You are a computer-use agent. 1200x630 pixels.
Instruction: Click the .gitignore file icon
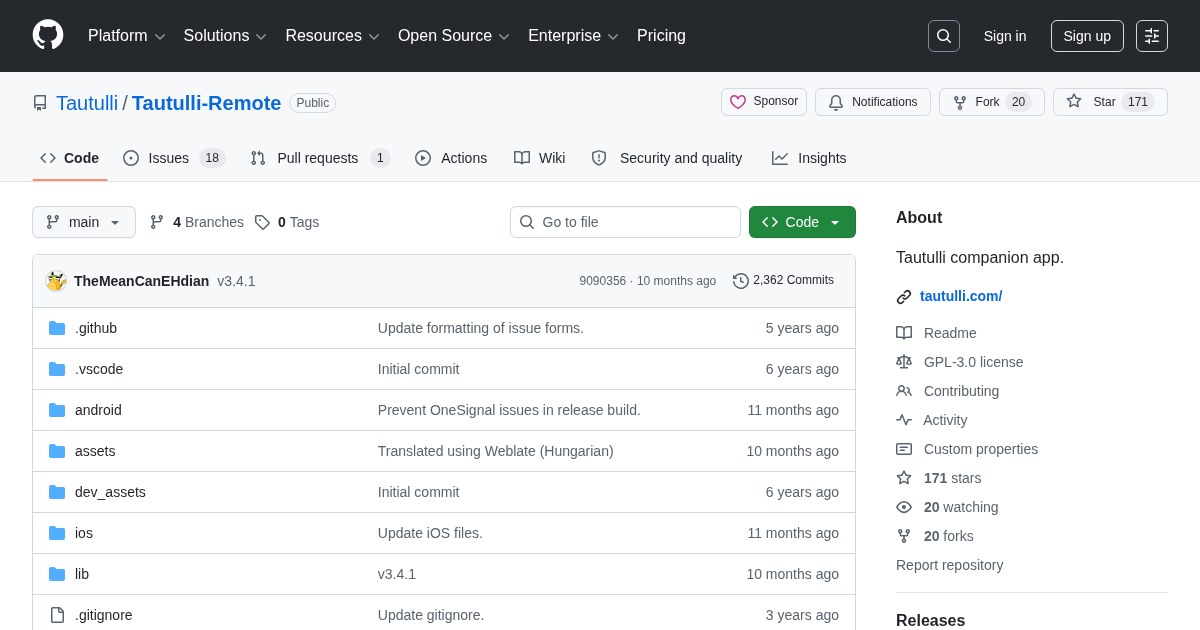point(57,615)
